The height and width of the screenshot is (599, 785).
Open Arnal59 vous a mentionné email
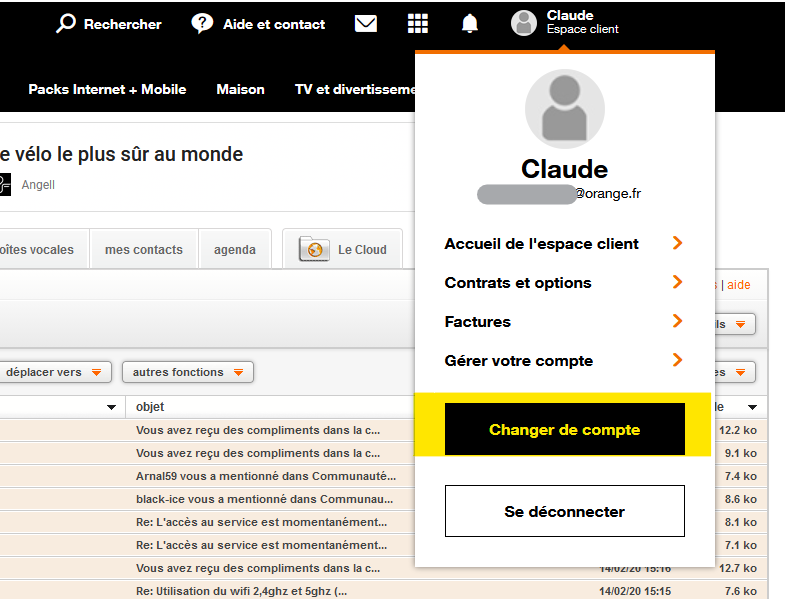(266, 476)
